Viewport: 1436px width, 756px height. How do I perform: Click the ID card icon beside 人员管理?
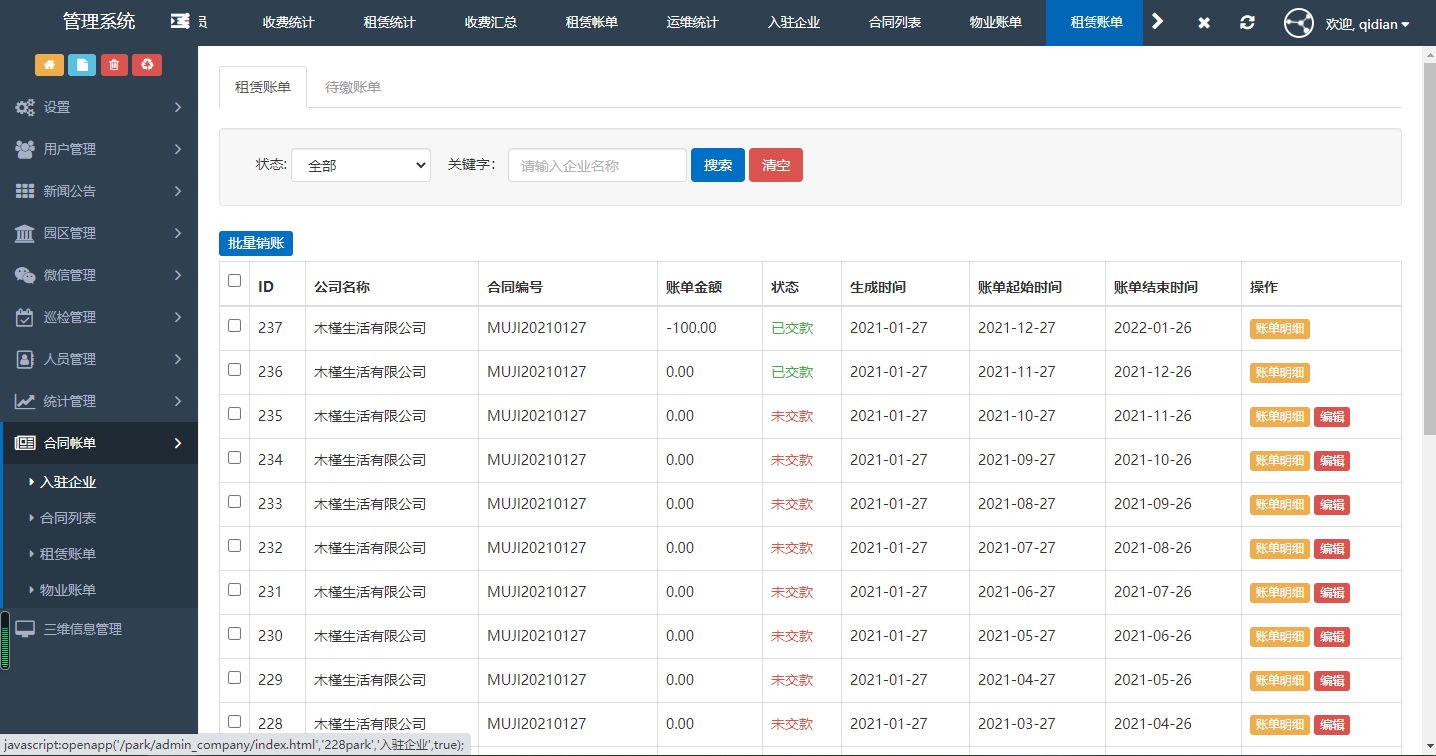point(25,359)
